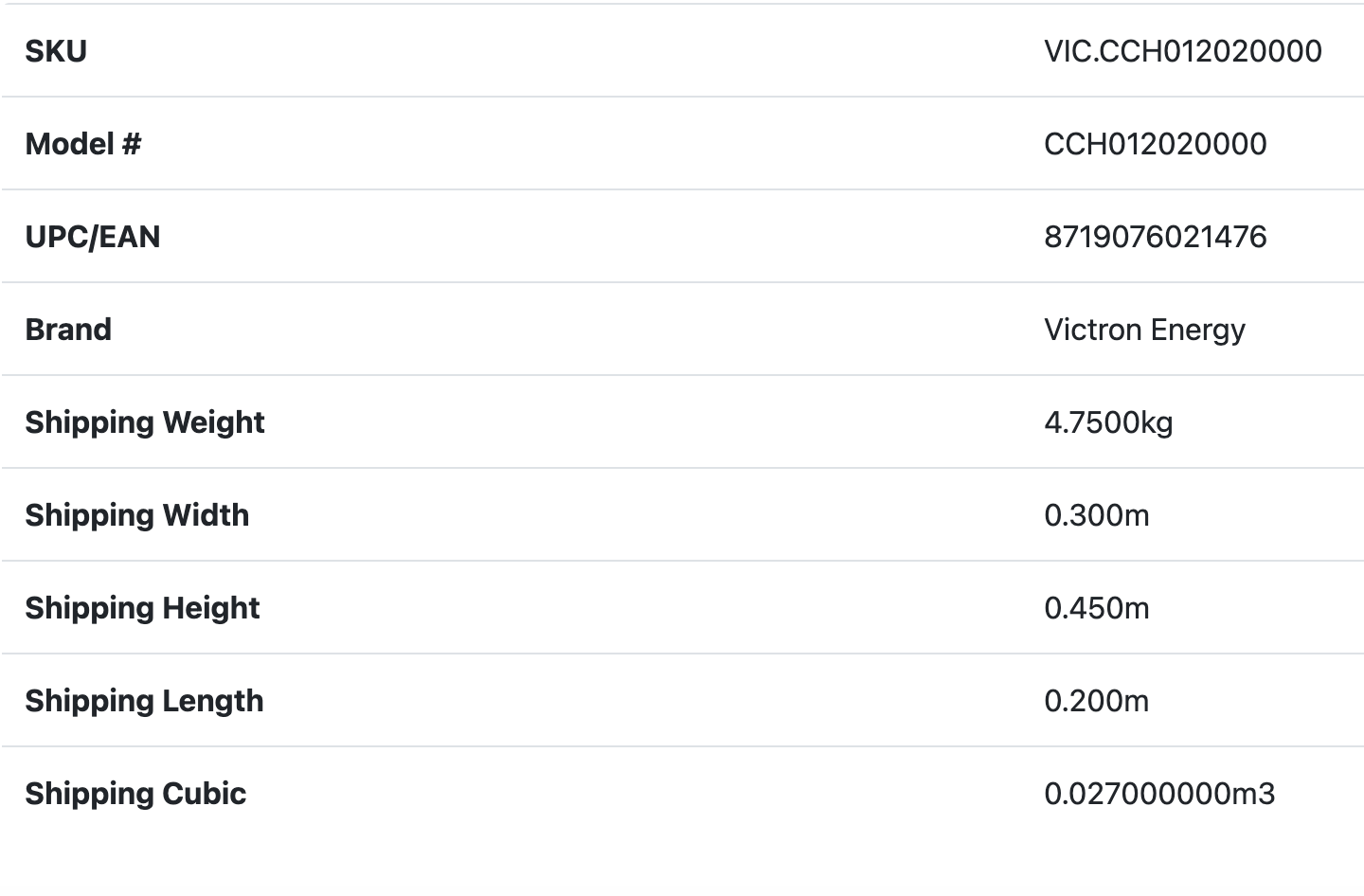Click the Brand label
This screenshot has width=1364, height=896.
click(68, 330)
